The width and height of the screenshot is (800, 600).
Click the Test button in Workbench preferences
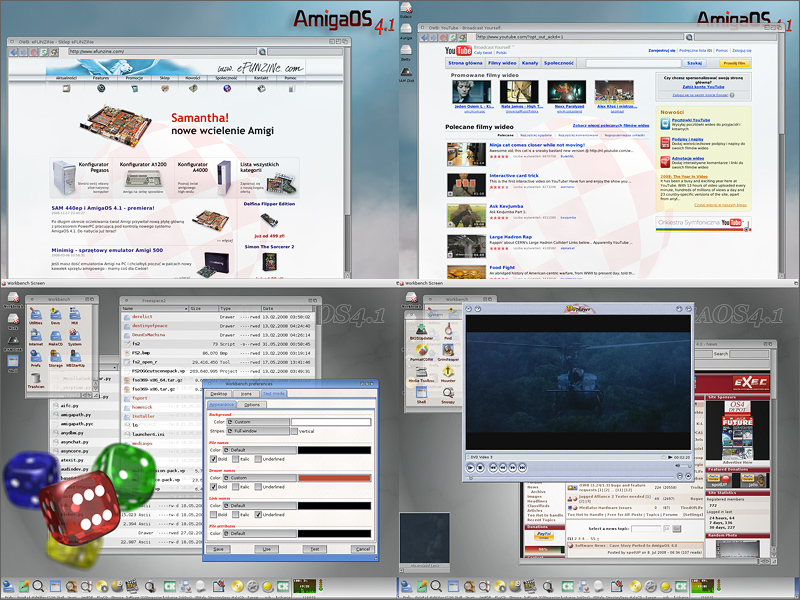315,549
